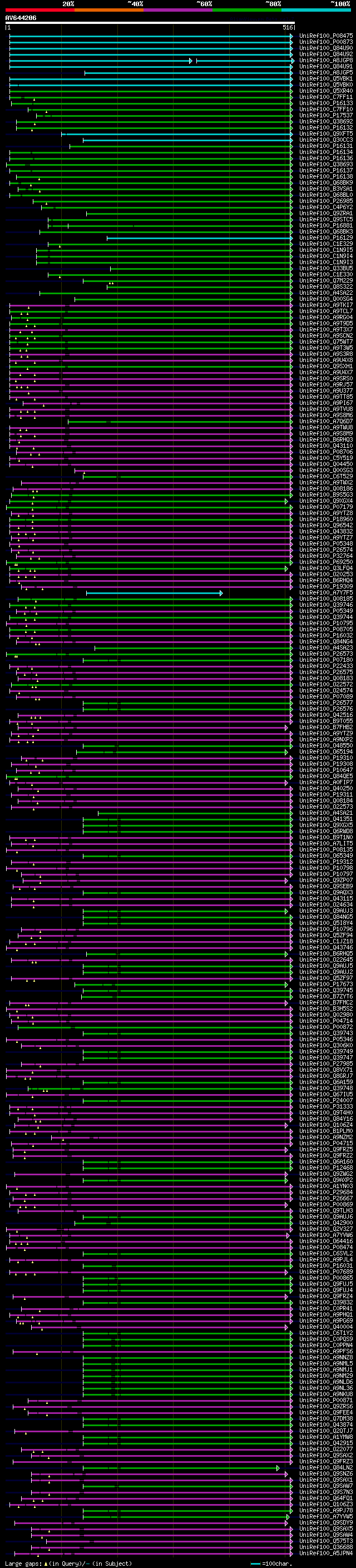Select hit label UniRef100_Q30CC3

coord(325,140)
